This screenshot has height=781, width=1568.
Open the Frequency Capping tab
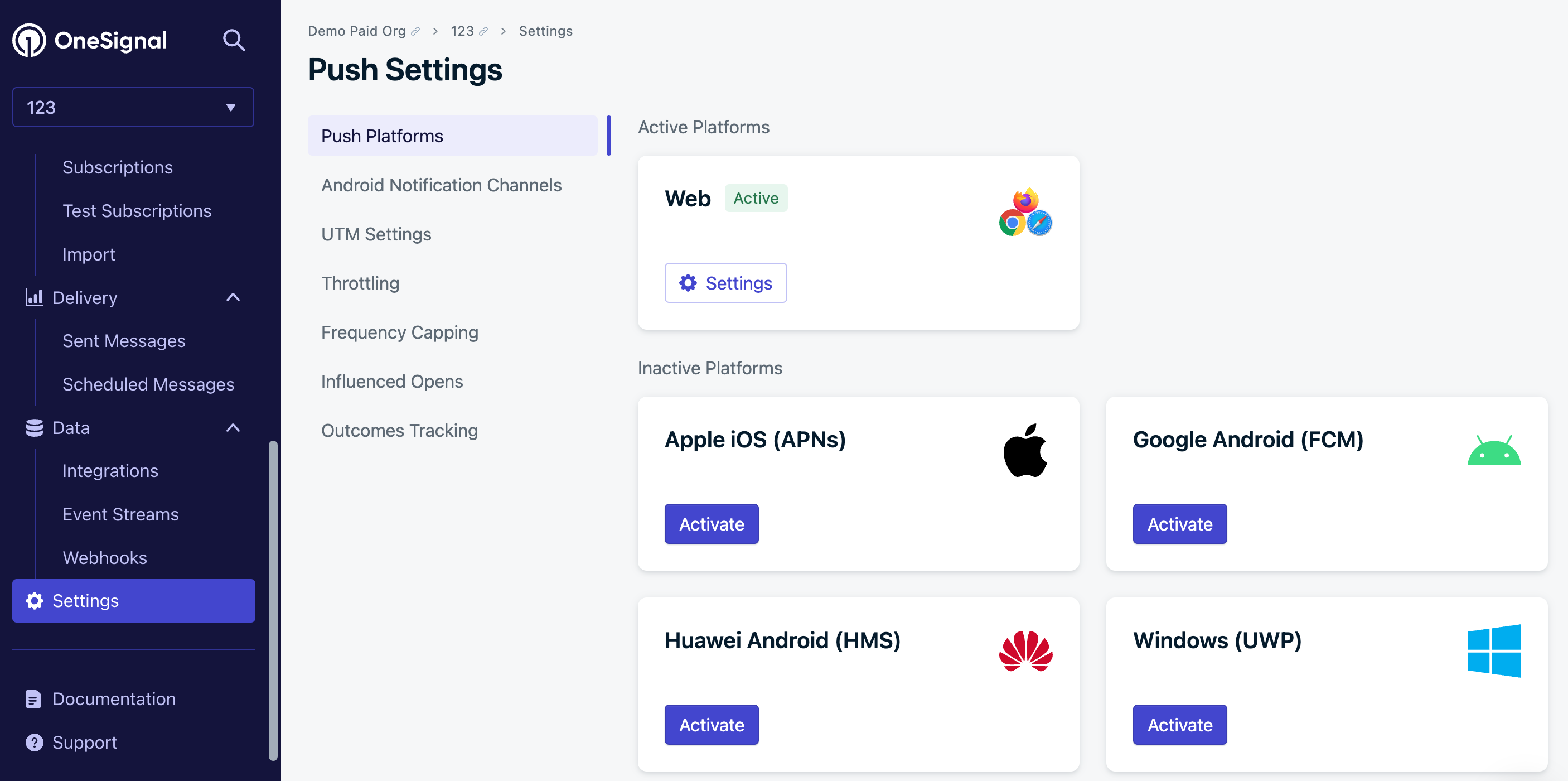click(x=400, y=332)
